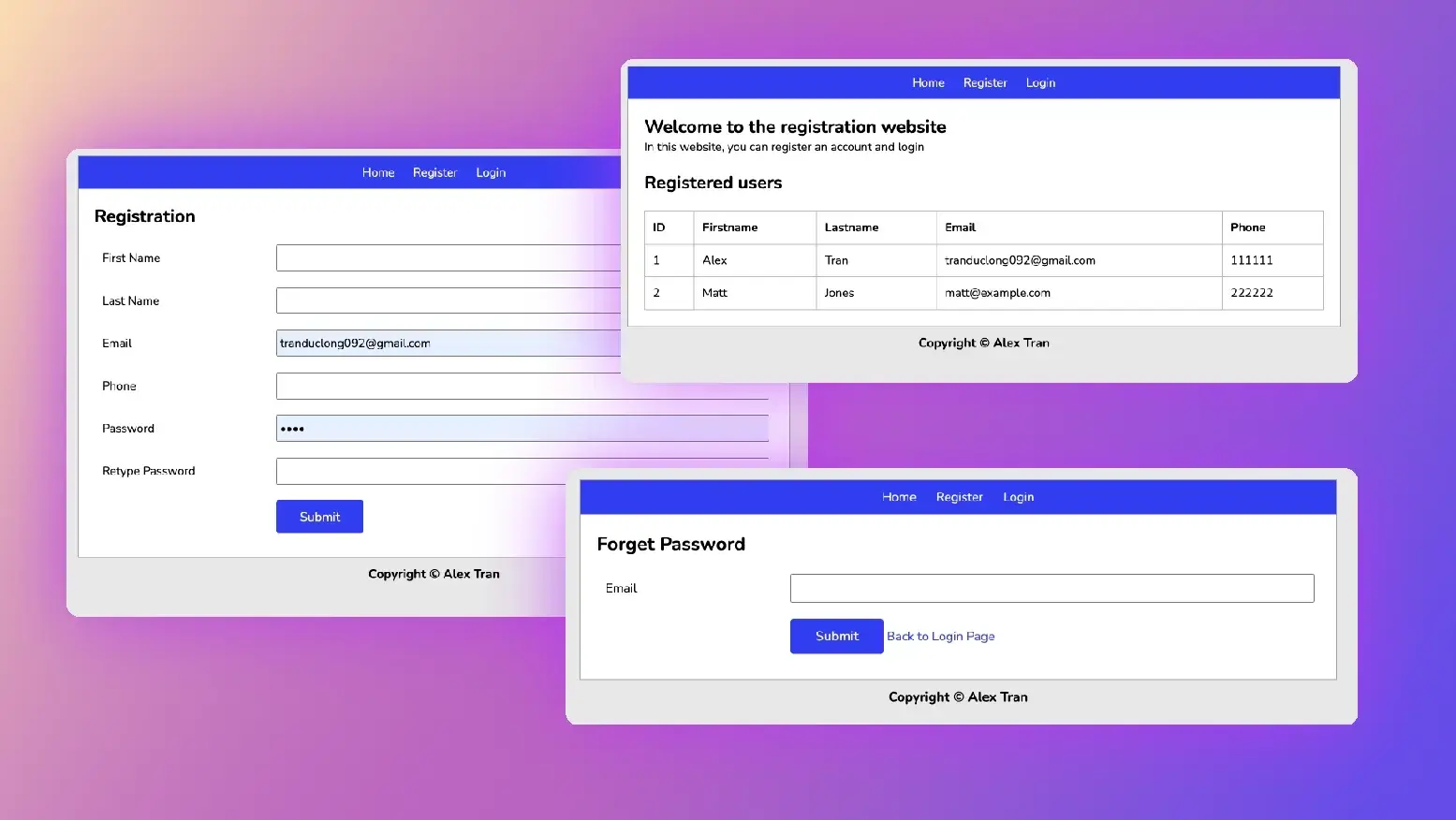
Task: Click the Lastname column header
Action: (x=876, y=227)
